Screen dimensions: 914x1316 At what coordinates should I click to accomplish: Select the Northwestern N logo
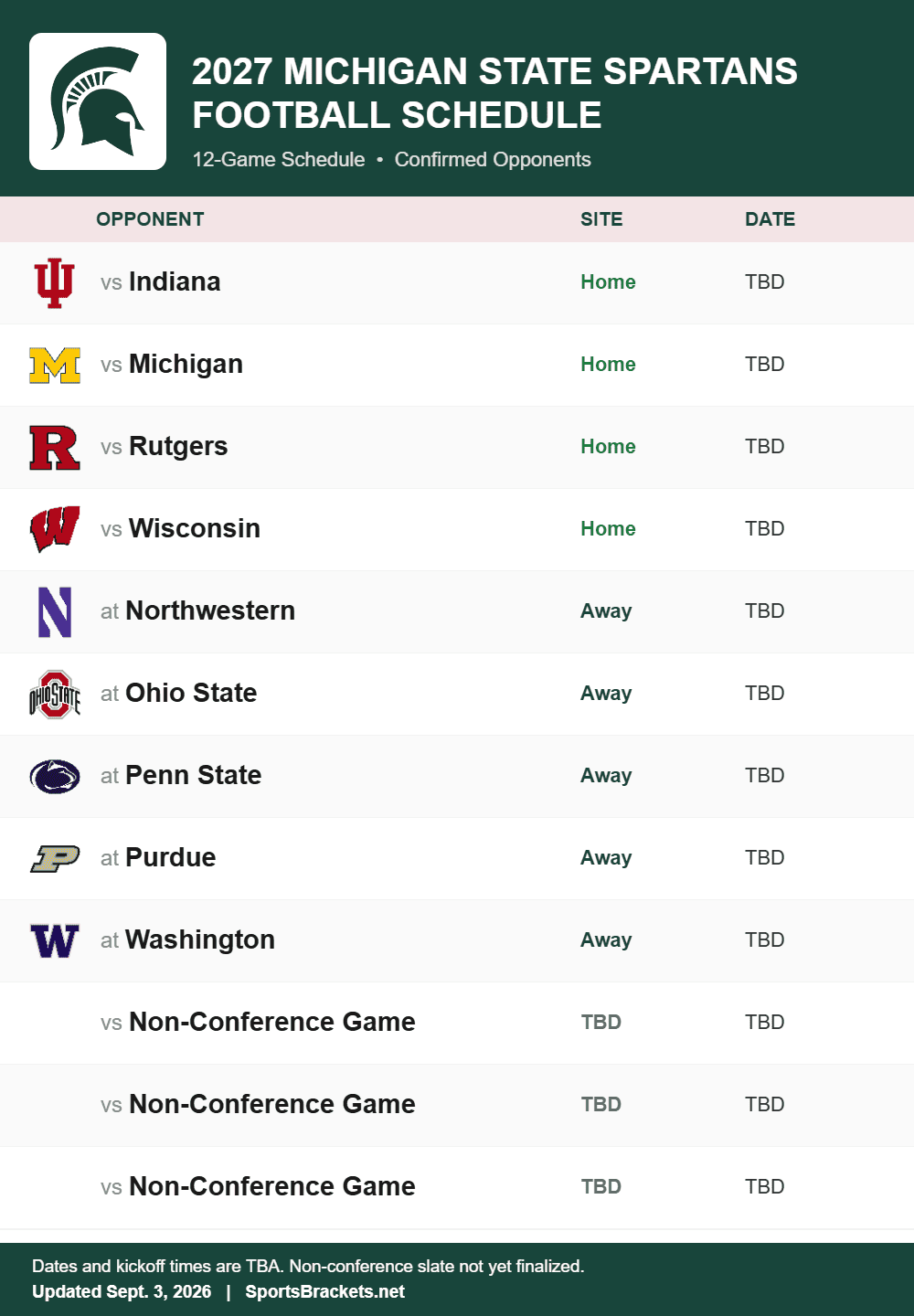tap(55, 611)
